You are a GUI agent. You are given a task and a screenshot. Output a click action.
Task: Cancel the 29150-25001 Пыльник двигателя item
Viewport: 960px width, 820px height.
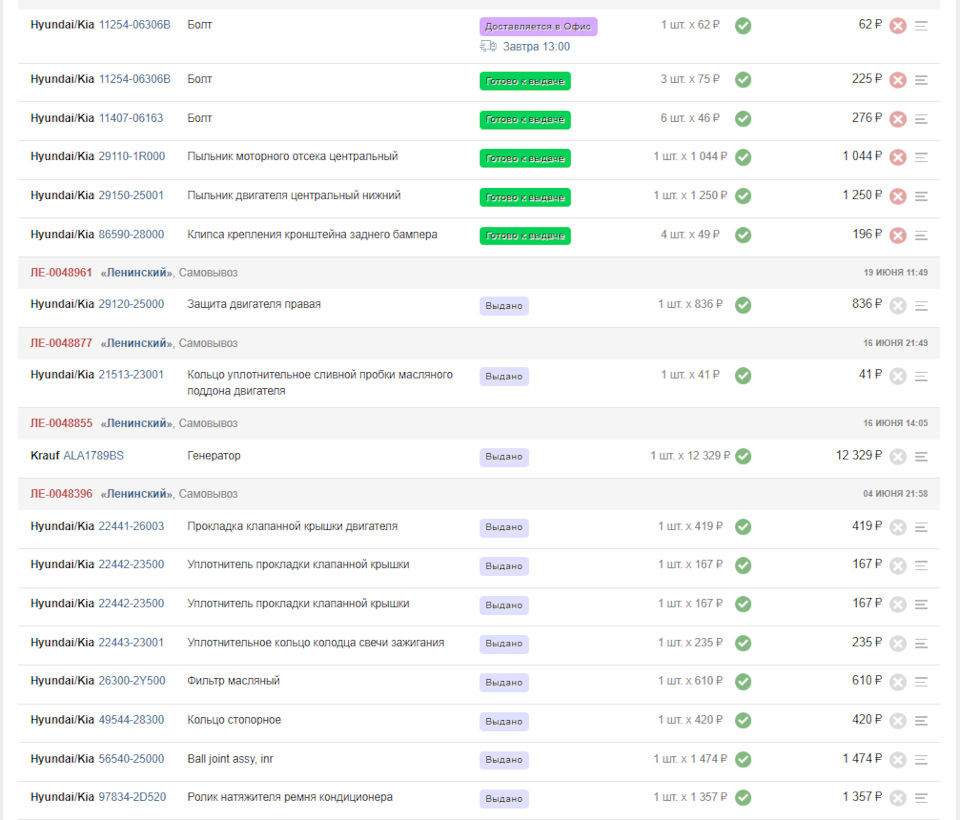[x=898, y=197]
